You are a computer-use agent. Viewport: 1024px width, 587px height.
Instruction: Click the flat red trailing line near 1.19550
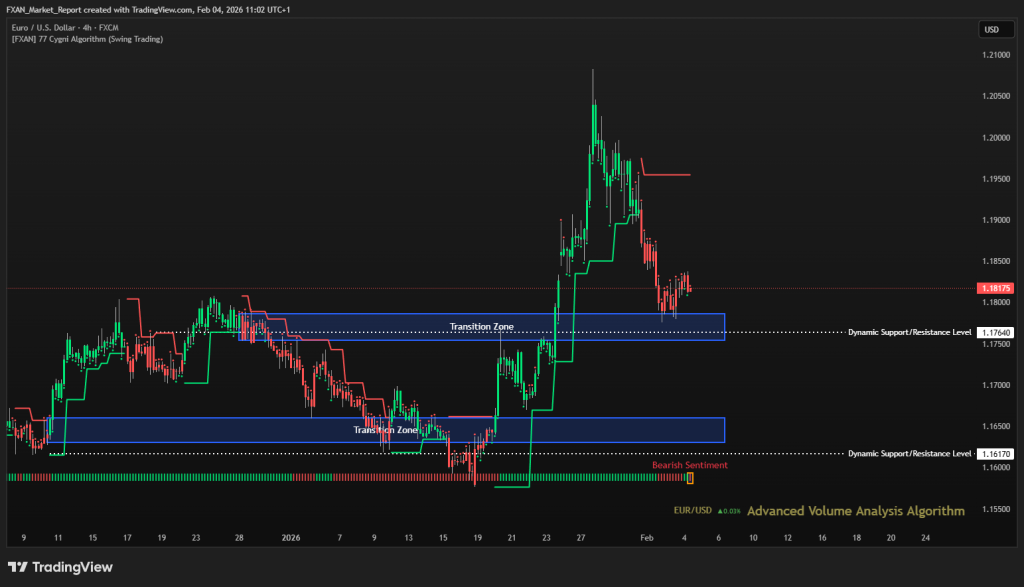pyautogui.click(x=667, y=175)
